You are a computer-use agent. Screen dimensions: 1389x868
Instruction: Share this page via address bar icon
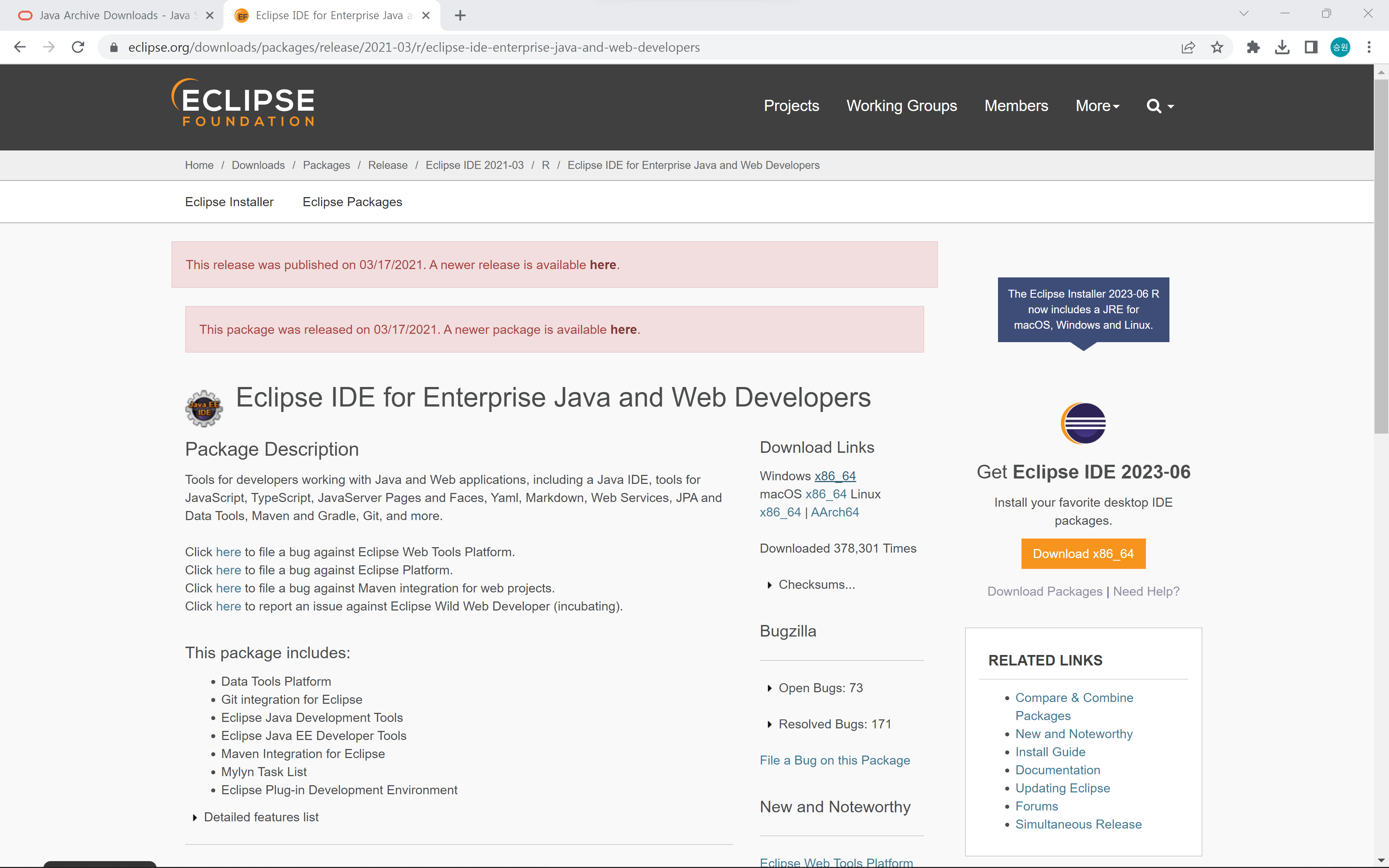coord(1188,47)
